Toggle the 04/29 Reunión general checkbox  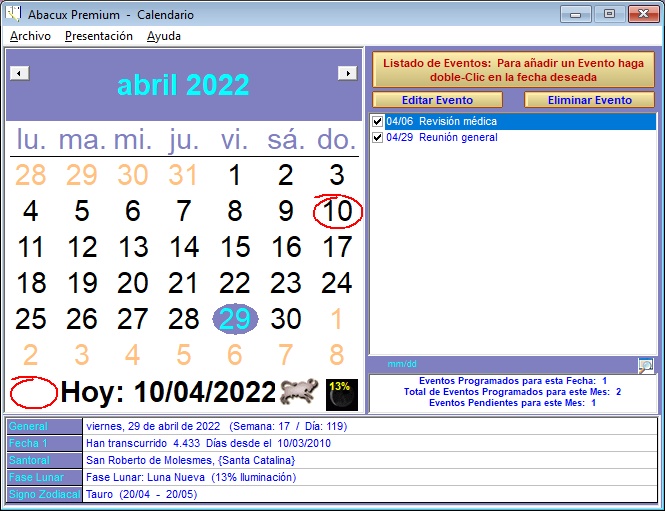(x=378, y=138)
